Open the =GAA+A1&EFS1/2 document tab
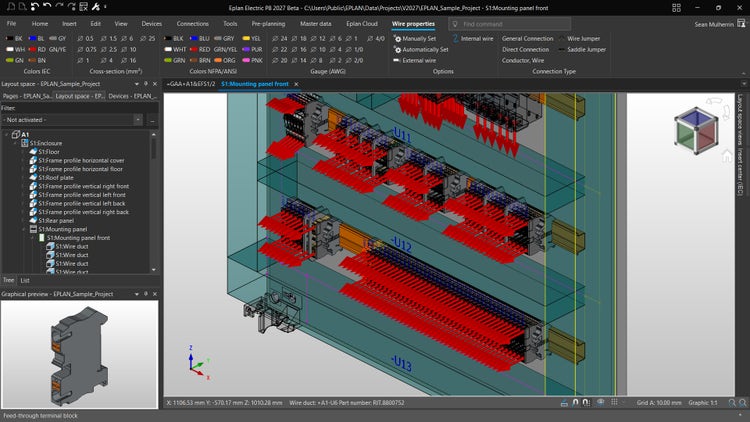This screenshot has width=750, height=422. pos(190,84)
